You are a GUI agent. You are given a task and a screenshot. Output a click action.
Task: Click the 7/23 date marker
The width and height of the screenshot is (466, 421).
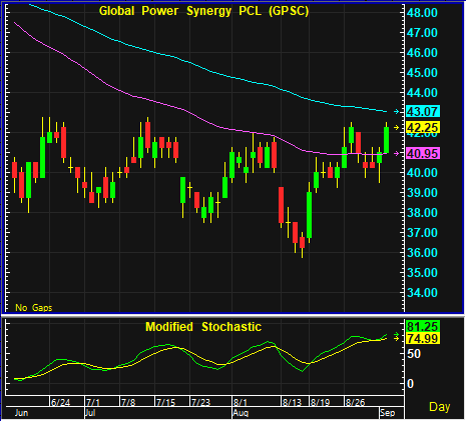[x=201, y=402]
